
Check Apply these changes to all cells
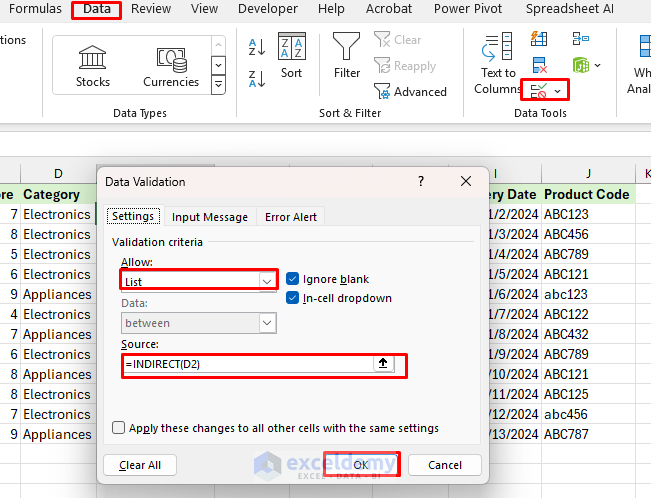(x=118, y=427)
